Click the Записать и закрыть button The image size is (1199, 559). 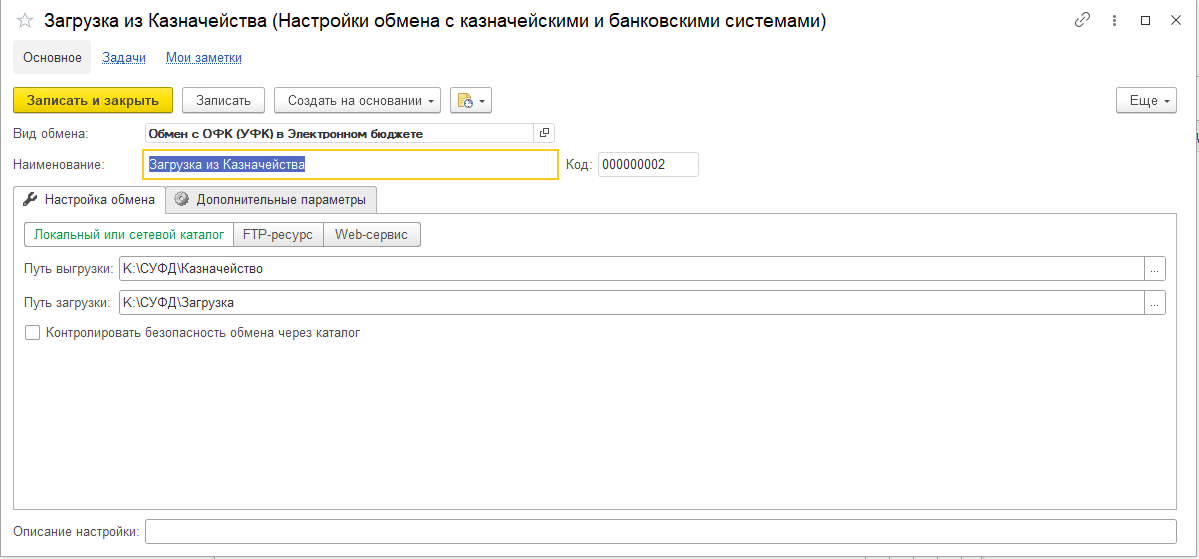93,100
